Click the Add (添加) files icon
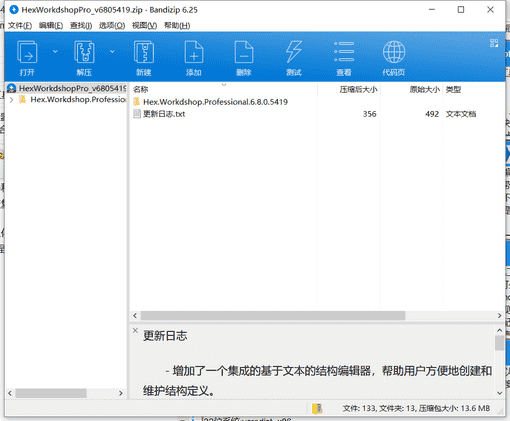 (x=194, y=52)
